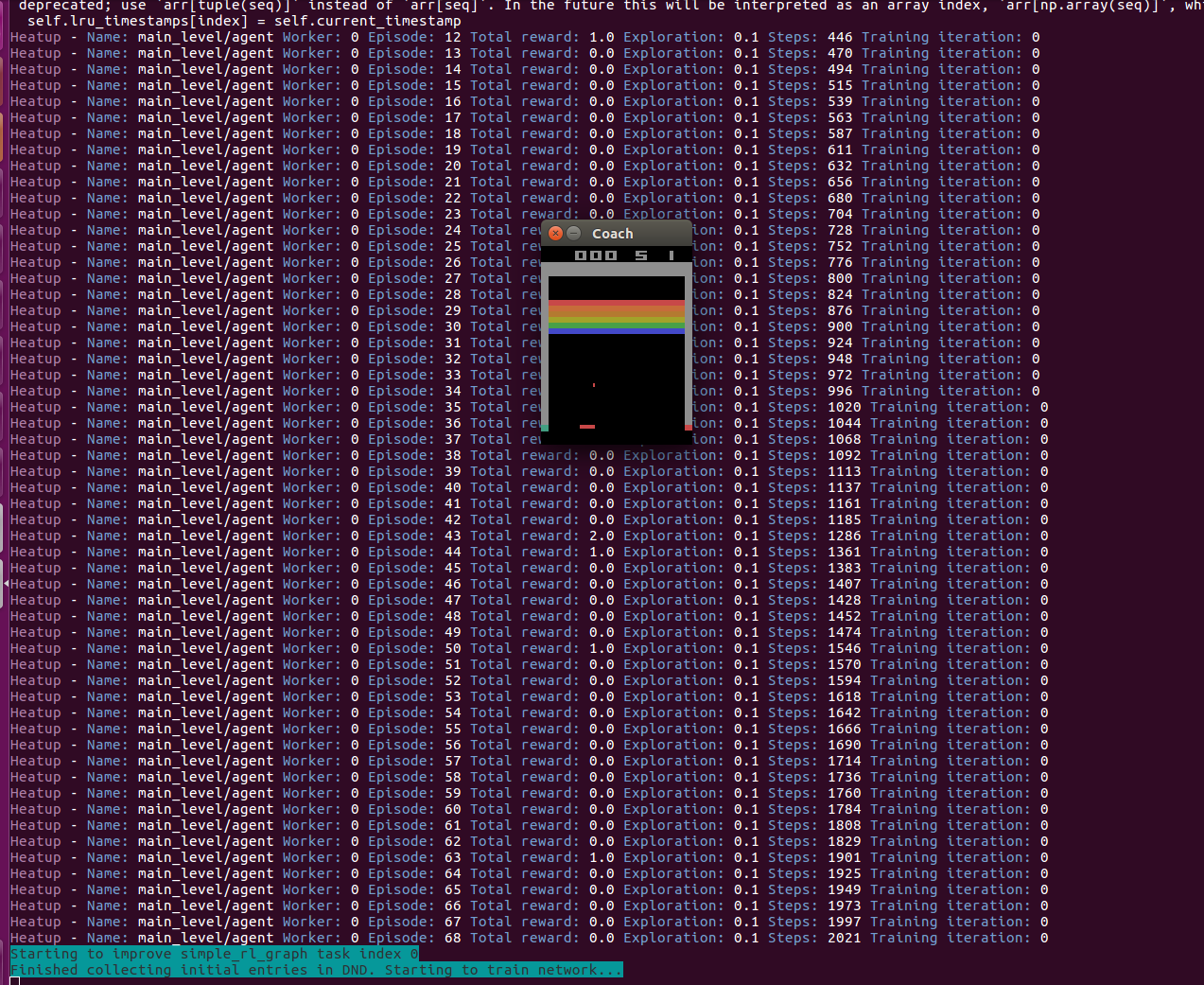The width and height of the screenshot is (1204, 985).
Task: Select the 'Steps: 563' value
Action: (810, 117)
